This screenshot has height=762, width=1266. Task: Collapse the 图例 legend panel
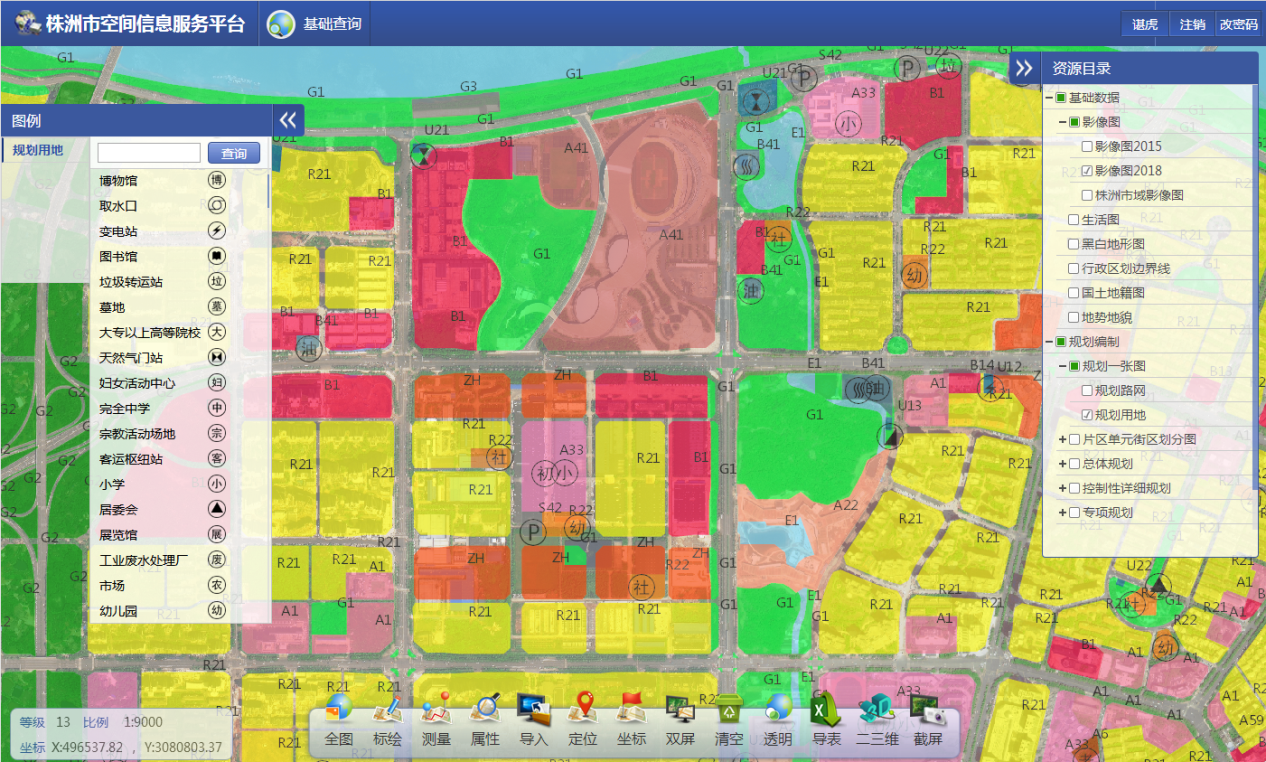click(x=288, y=120)
